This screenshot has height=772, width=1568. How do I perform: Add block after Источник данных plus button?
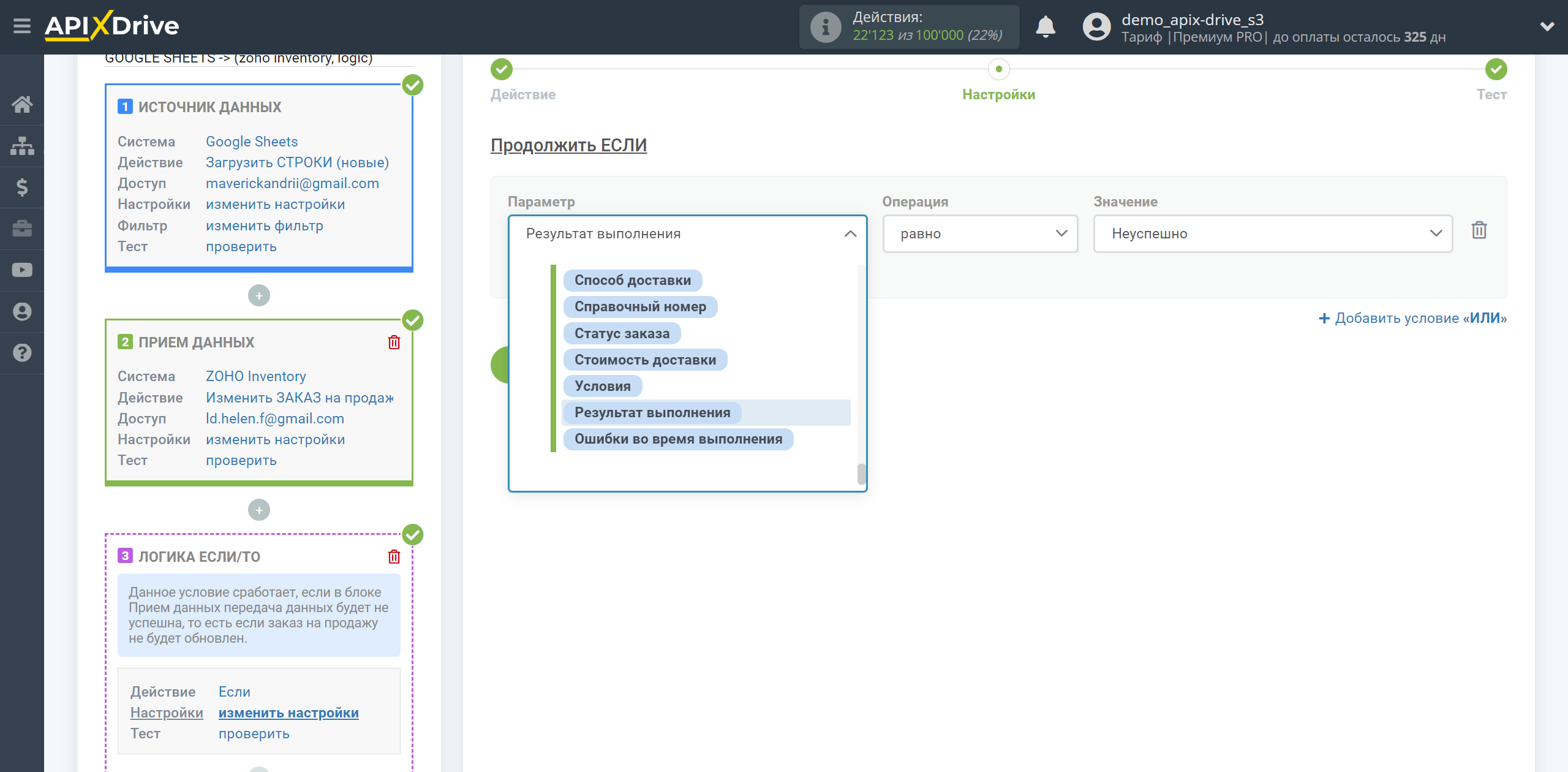tap(259, 296)
